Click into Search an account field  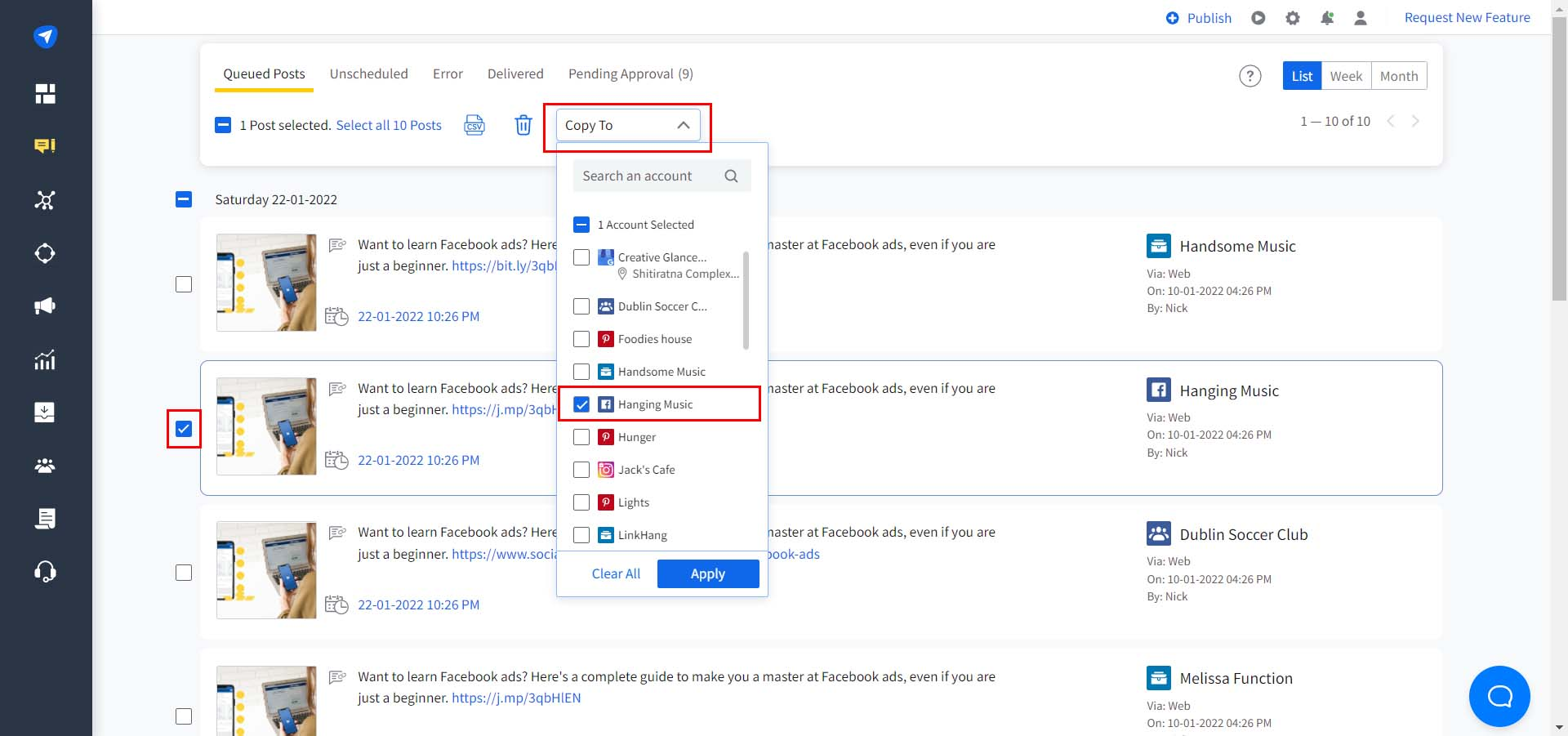(x=661, y=176)
